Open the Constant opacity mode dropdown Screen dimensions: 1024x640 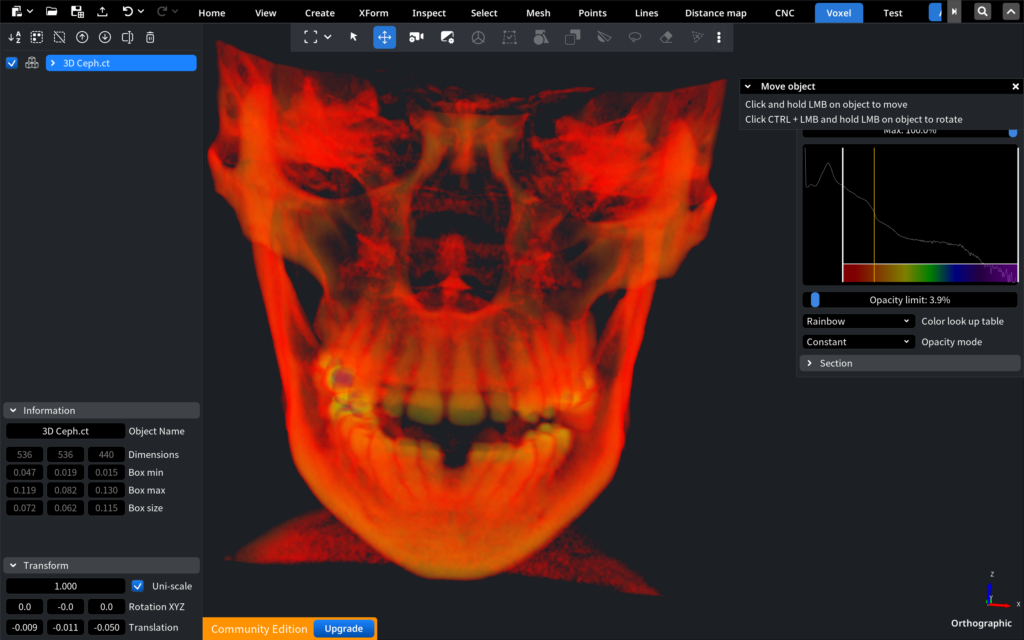coord(858,342)
